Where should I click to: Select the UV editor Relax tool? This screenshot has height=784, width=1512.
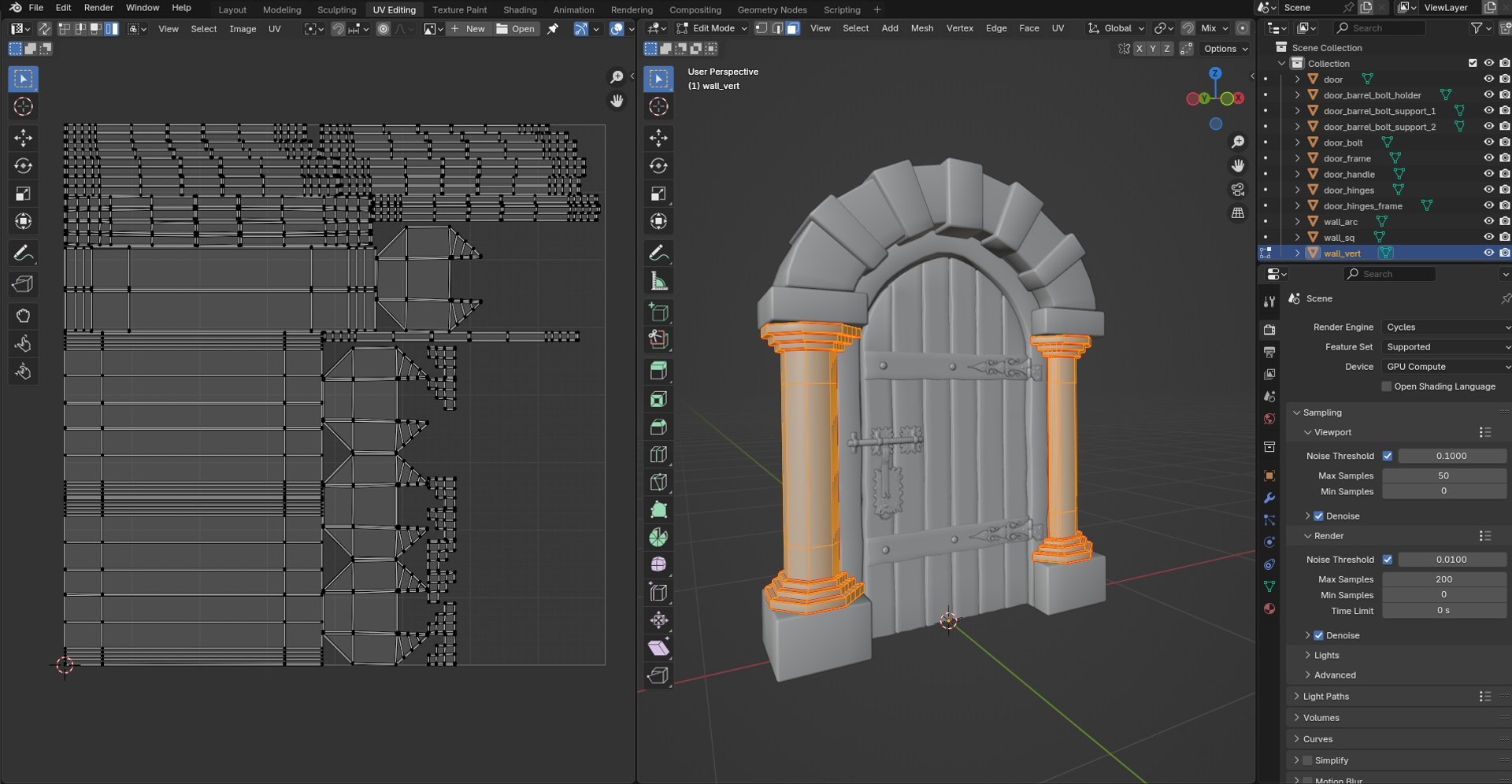(x=23, y=344)
